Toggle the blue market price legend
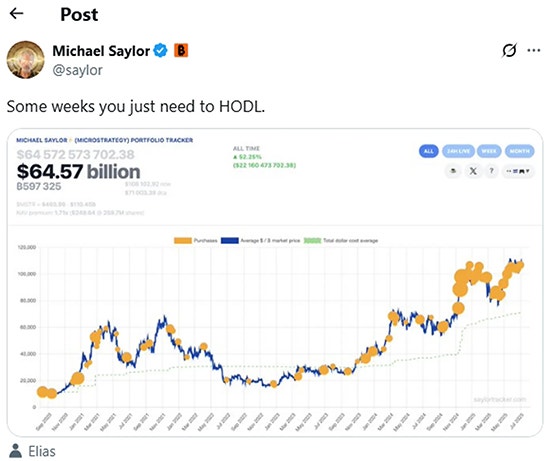Image resolution: width=550 pixels, height=461 pixels. [x=230, y=241]
